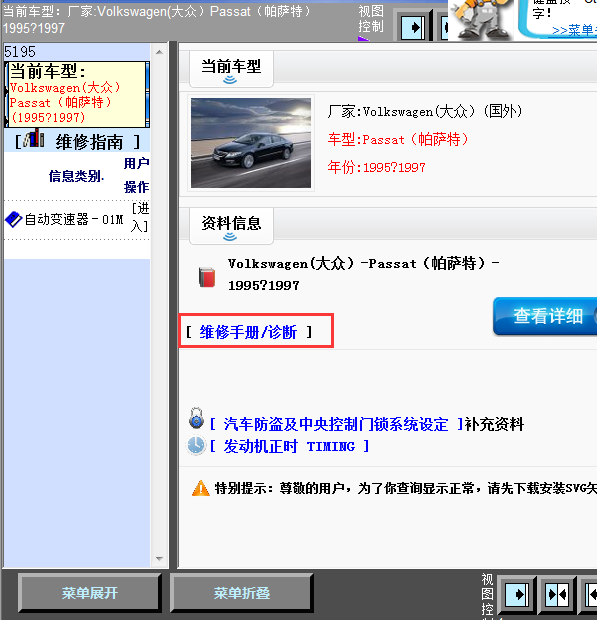Image resolution: width=597 pixels, height=620 pixels.
Task: Open 汽车防盗及中央控制门锁系统设定 link
Action: coord(336,425)
